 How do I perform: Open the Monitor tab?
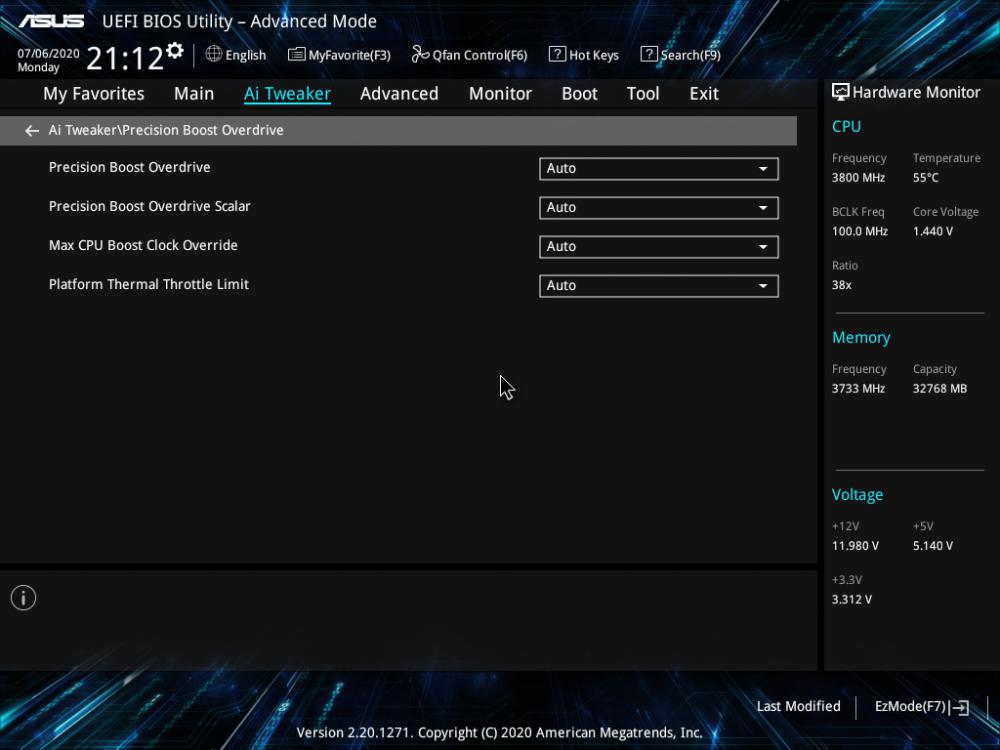pyautogui.click(x=500, y=94)
